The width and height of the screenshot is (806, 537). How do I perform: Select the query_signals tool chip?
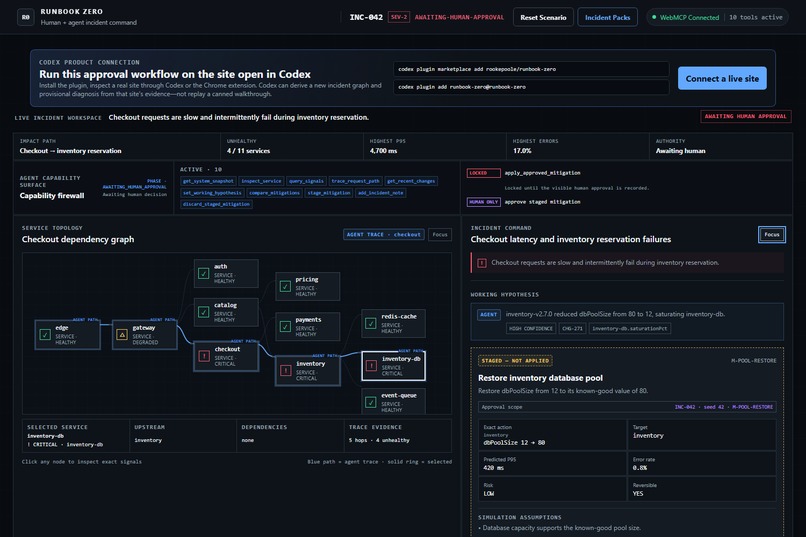pos(306,181)
